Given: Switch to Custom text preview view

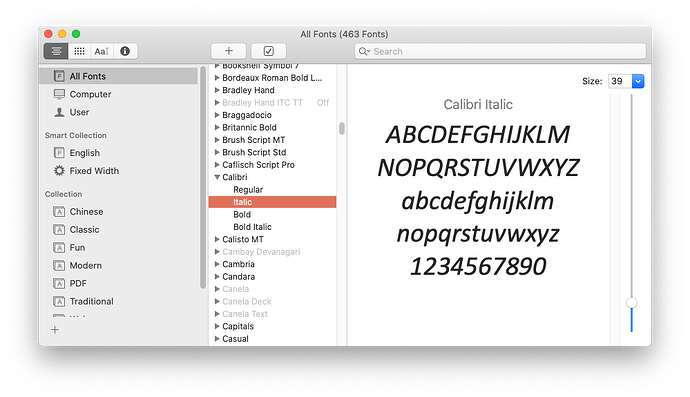Looking at the screenshot, I should (102, 51).
